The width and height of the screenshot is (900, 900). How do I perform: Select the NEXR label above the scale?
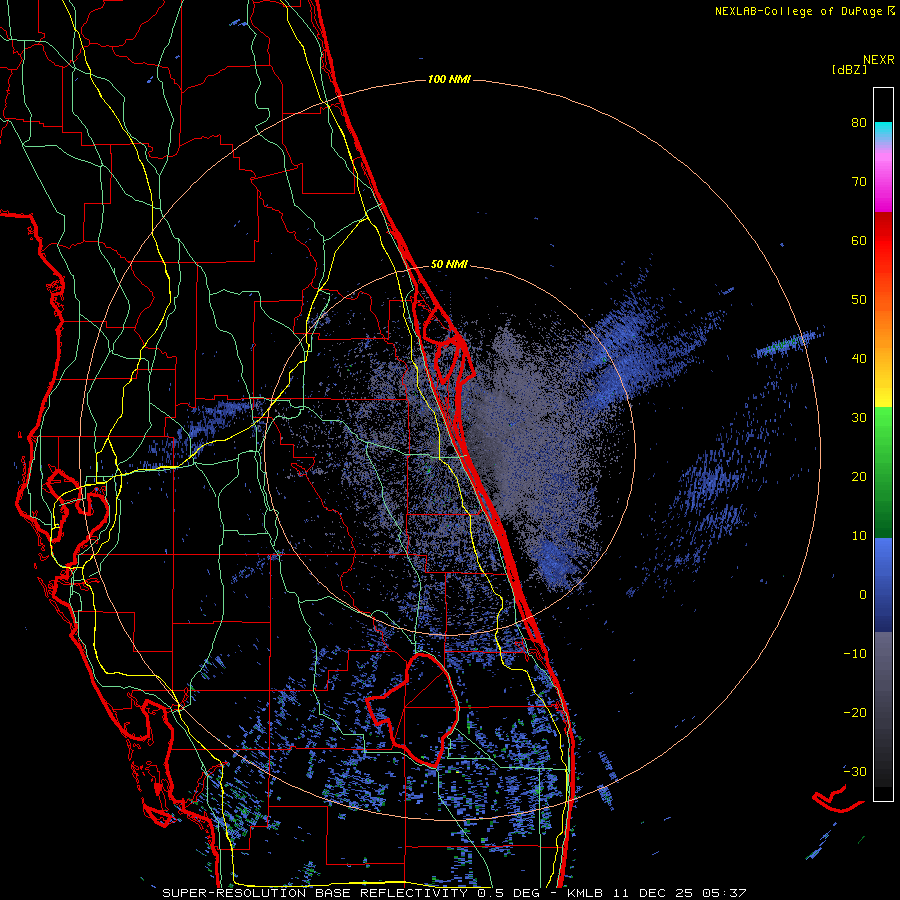[879, 59]
